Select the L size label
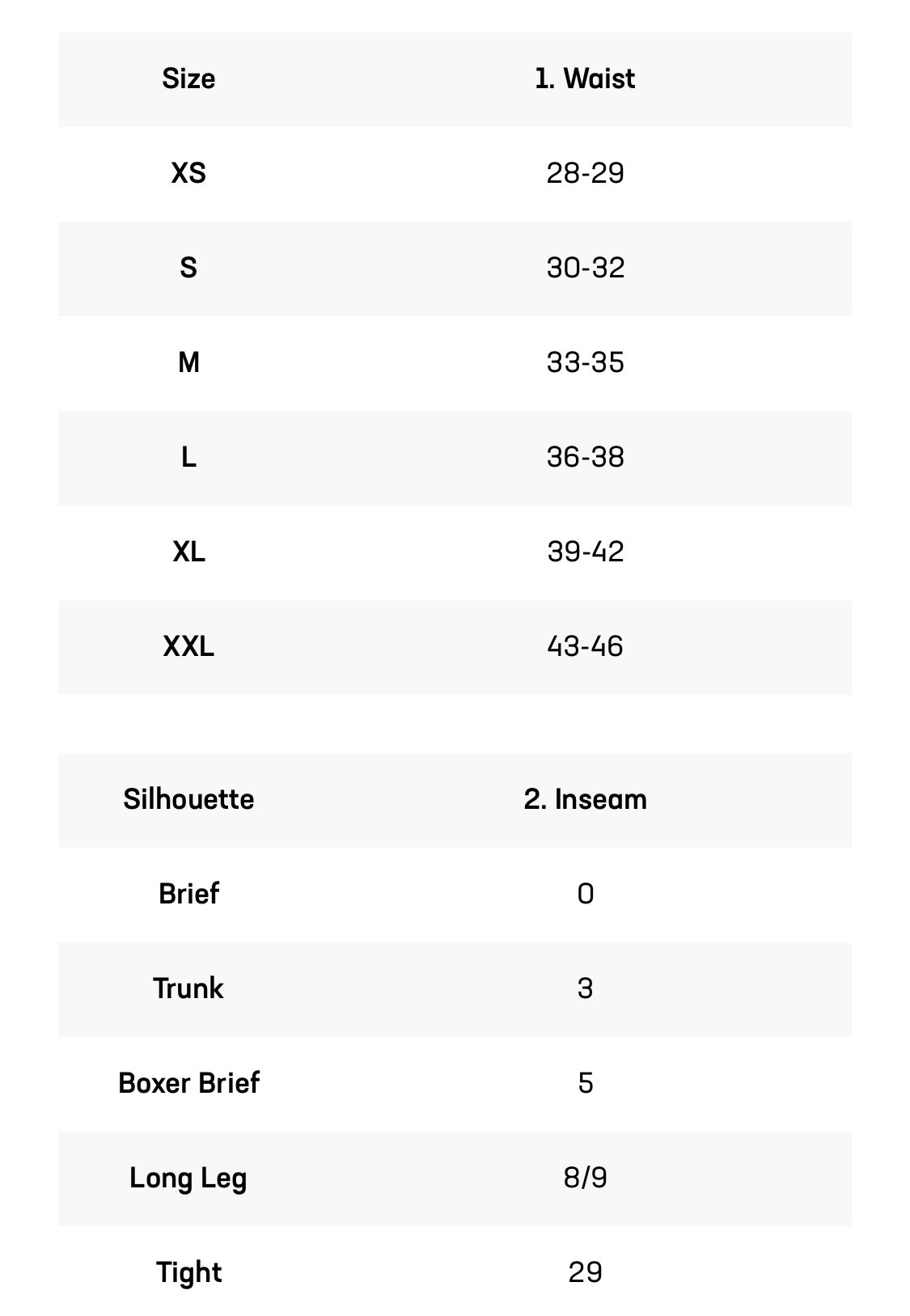Screen dimensions: 910x1316 188,458
